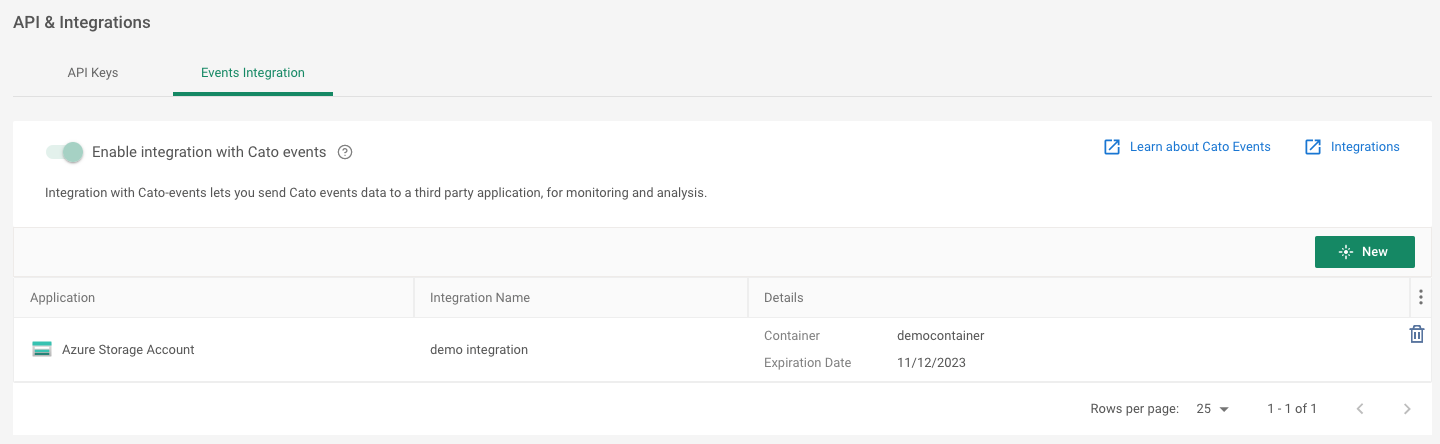Click external-link icon before Learn about Cato Events
Viewport: 1440px width, 444px height.
pyautogui.click(x=1112, y=147)
